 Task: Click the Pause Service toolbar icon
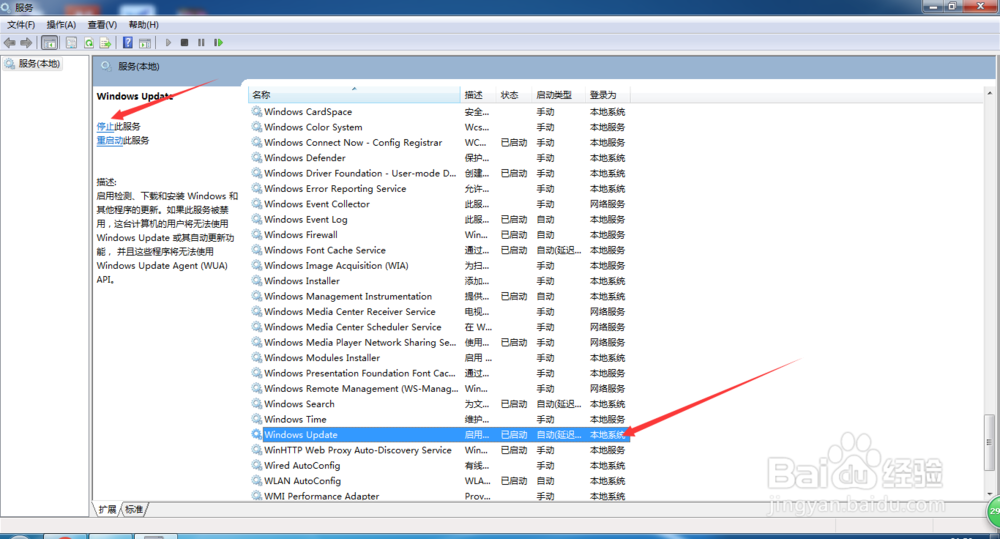(x=201, y=43)
